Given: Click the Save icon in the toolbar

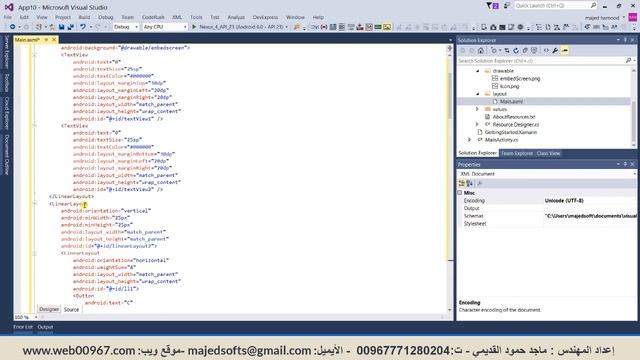Looking at the screenshot, I should pyautogui.click(x=62, y=27).
